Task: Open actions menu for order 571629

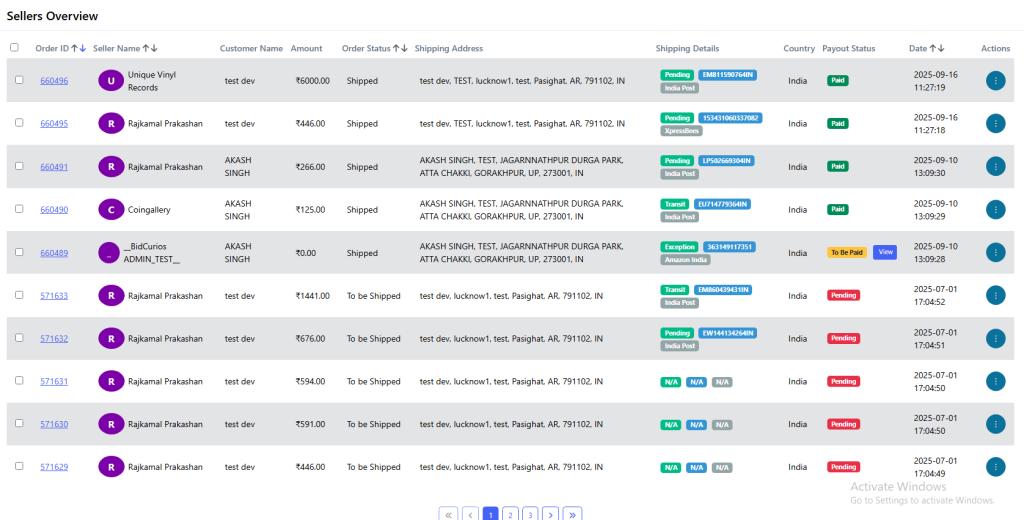Action: coord(995,466)
